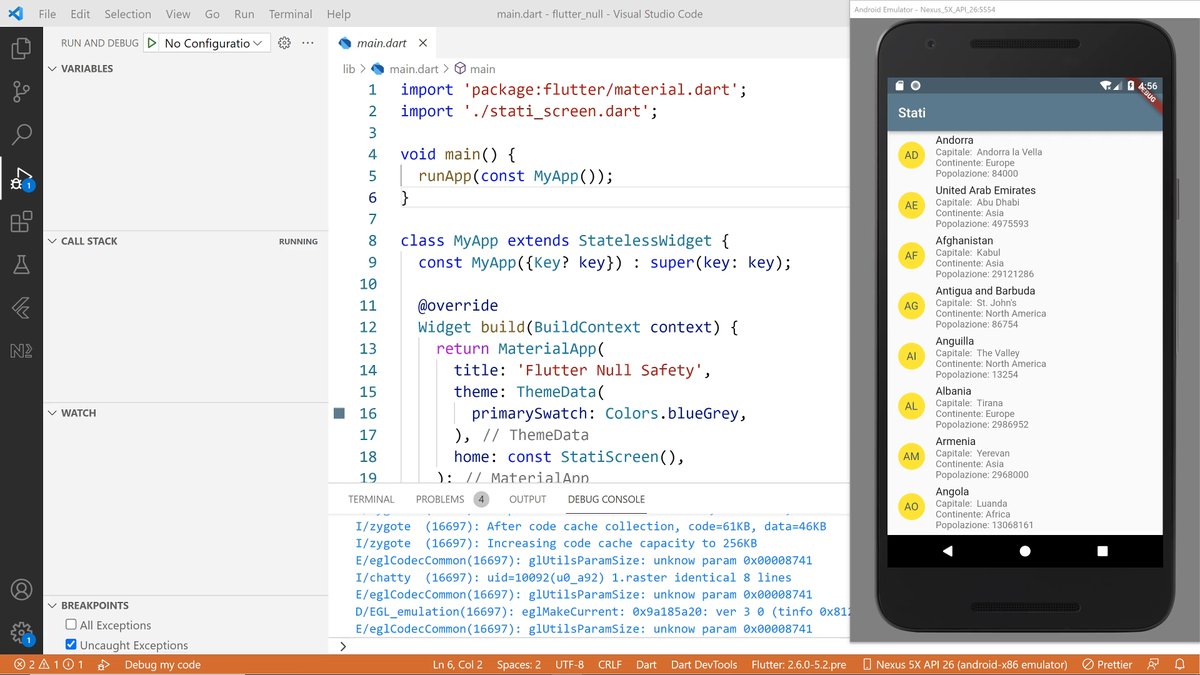Image resolution: width=1200 pixels, height=675 pixels.
Task: Enable the All Exceptions checkbox
Action: pyautogui.click(x=71, y=625)
